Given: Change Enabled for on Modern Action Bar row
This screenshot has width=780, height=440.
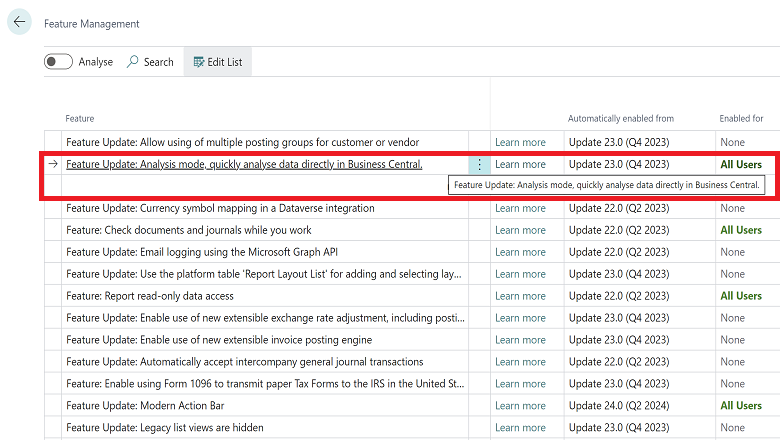Looking at the screenshot, I should pyautogui.click(x=741, y=406).
